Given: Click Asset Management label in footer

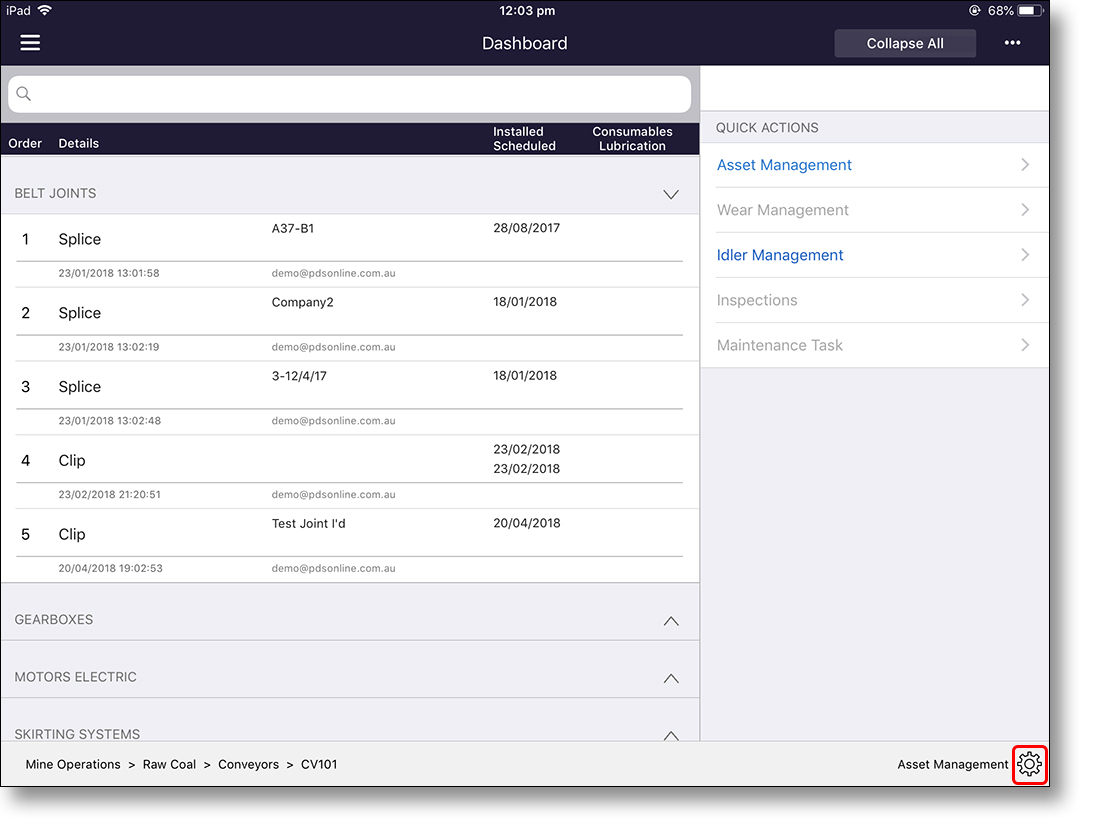Looking at the screenshot, I should (x=952, y=765).
